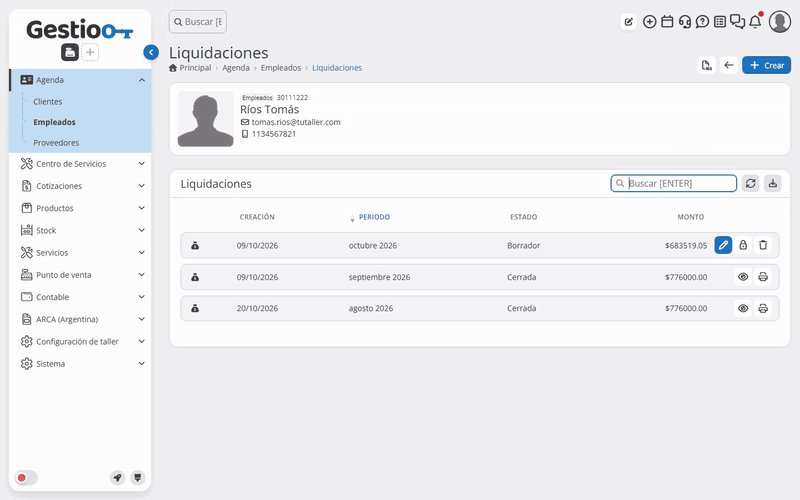Open the notifications bell

(756, 21)
